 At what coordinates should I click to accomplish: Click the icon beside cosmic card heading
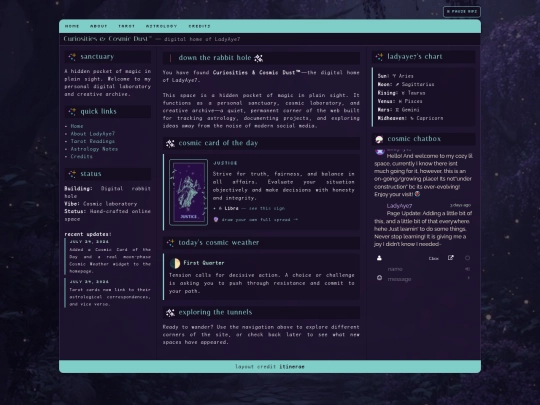coord(170,143)
